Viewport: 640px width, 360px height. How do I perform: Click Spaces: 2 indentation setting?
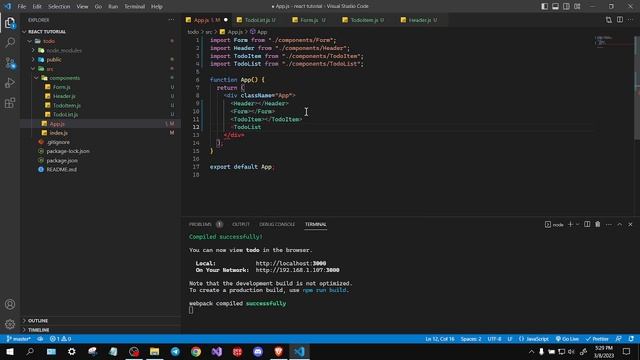click(471, 339)
